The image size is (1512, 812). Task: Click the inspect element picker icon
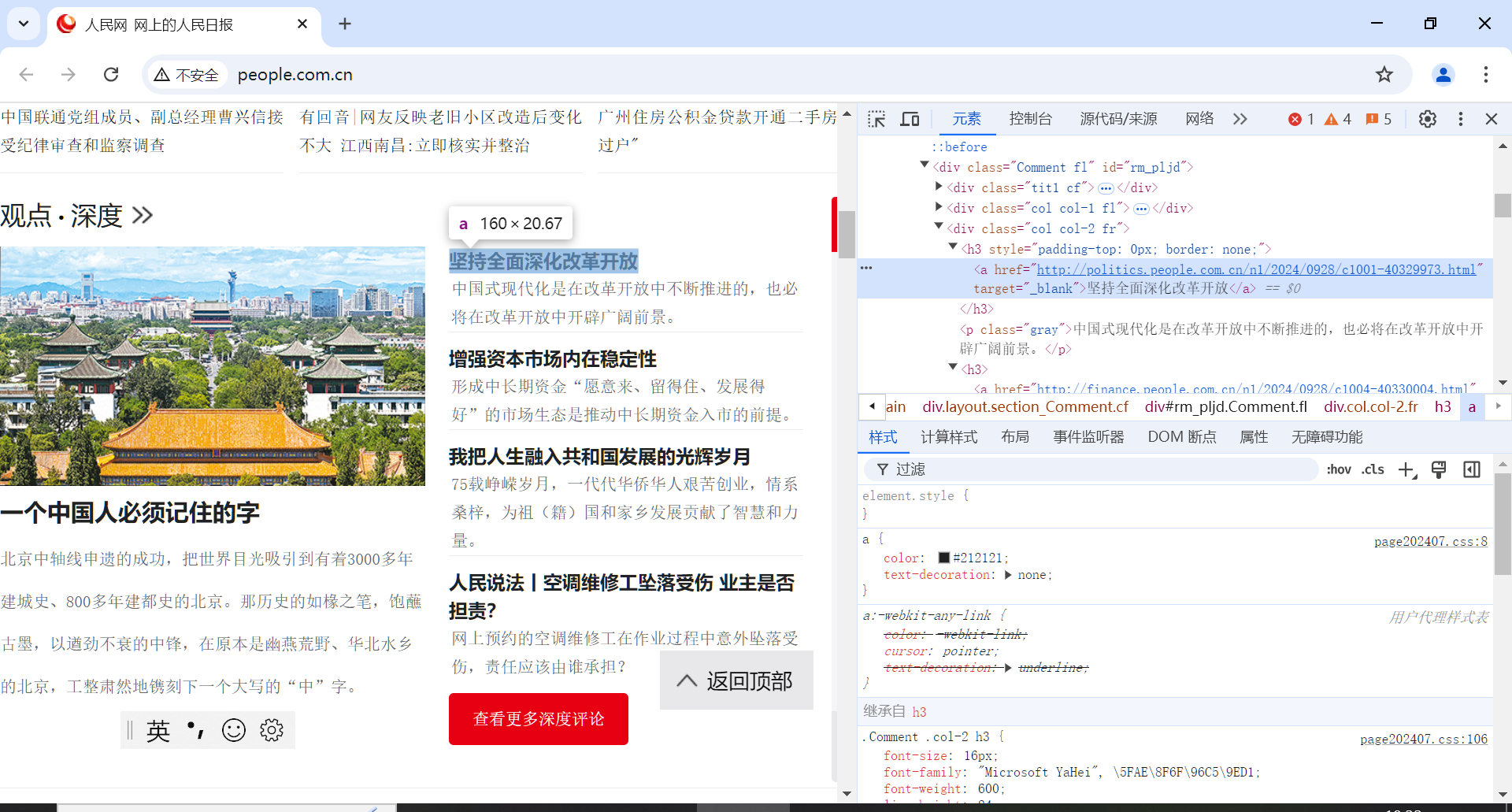pos(876,119)
